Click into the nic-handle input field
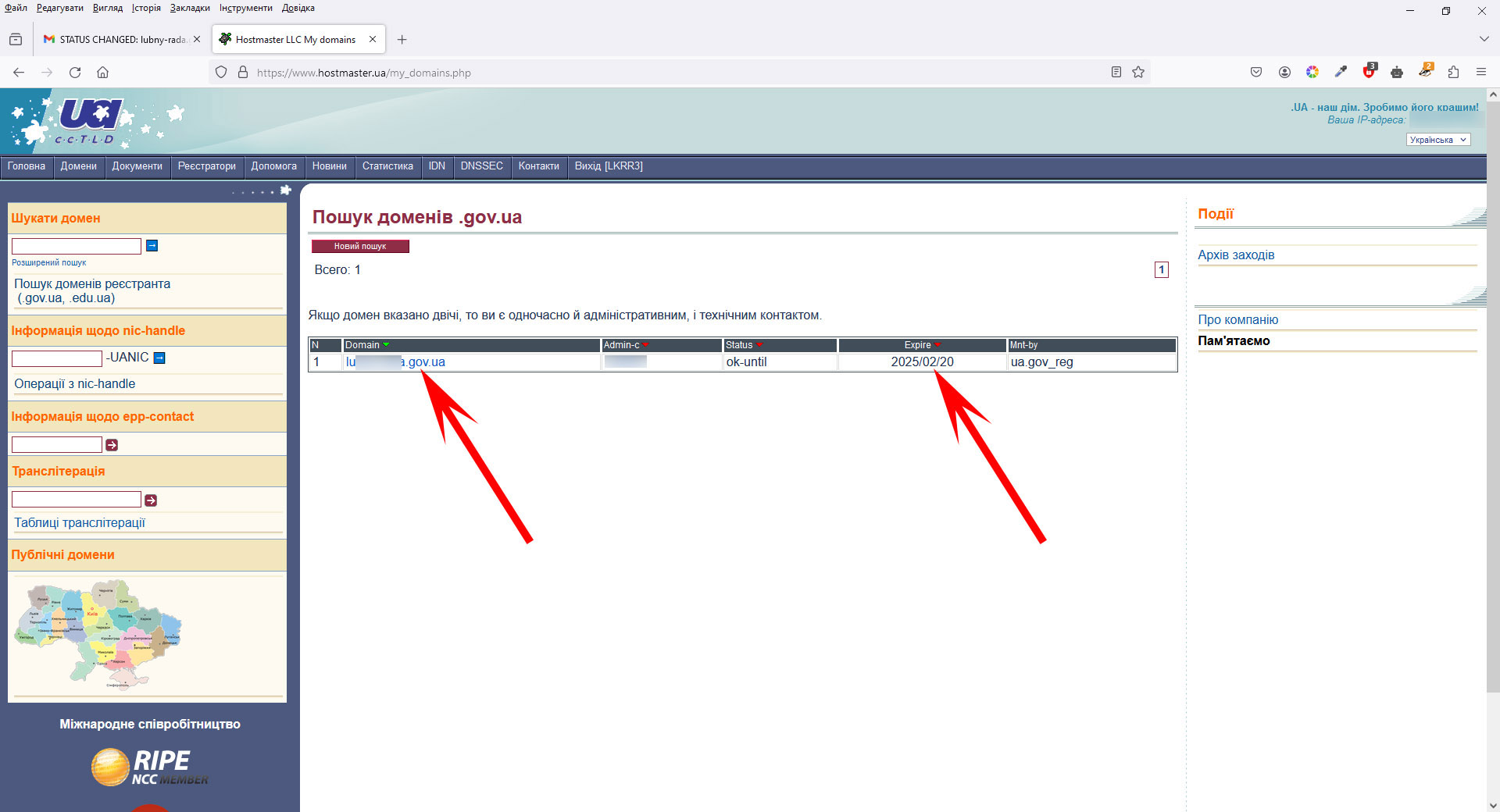Viewport: 1500px width, 812px height. pos(57,359)
